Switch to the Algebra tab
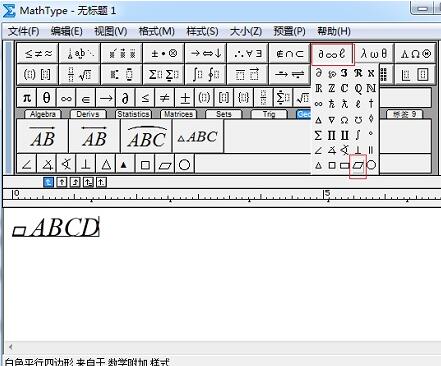Image resolution: width=441 pixels, height=366 pixels. click(x=43, y=114)
